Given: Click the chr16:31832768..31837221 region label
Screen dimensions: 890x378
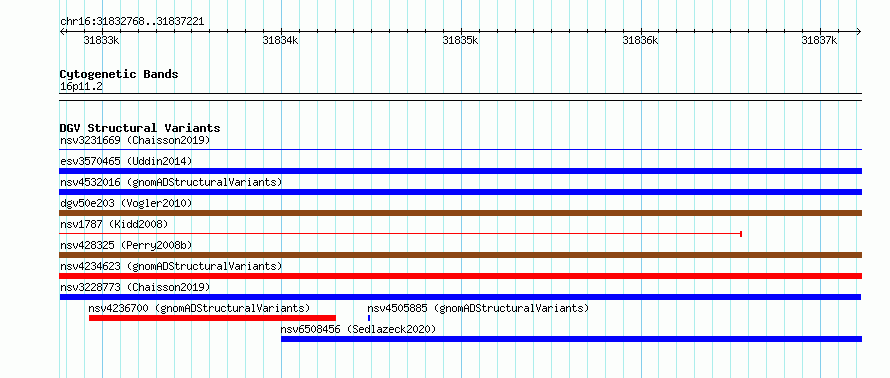Looking at the screenshot, I should tap(132, 22).
